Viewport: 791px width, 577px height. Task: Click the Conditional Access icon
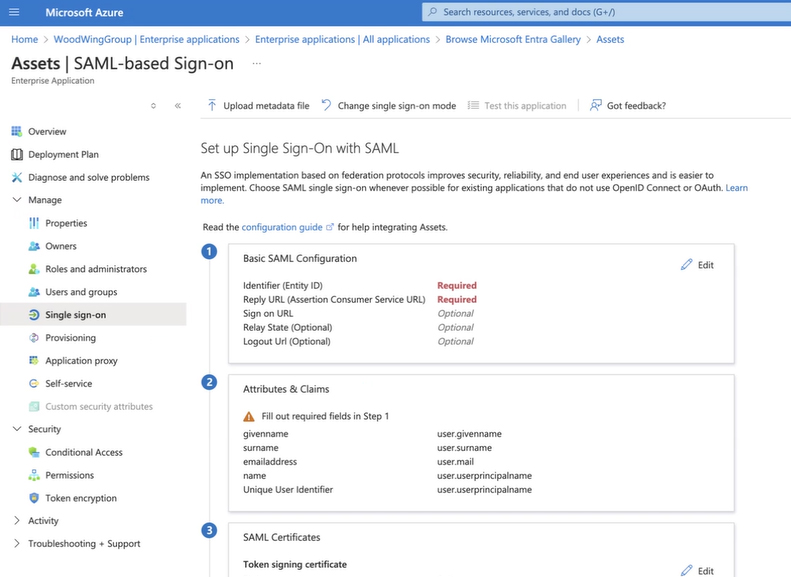34,452
